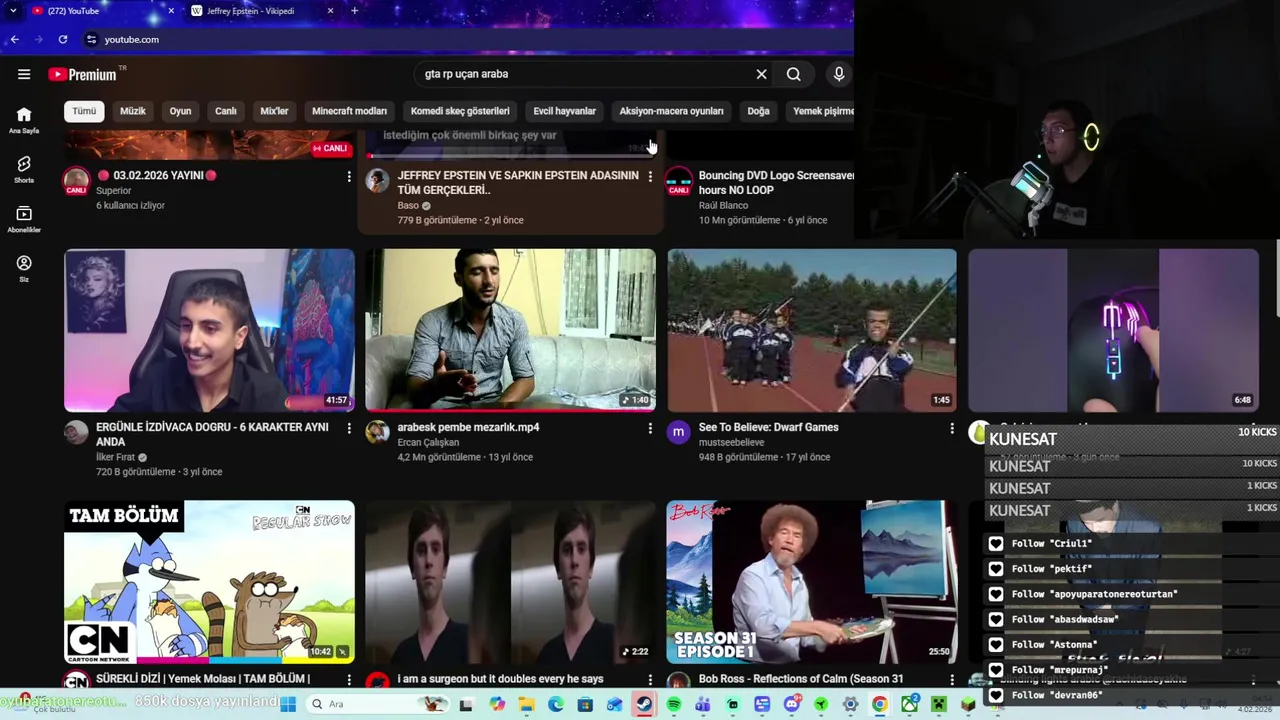The height and width of the screenshot is (720, 1280).
Task: Open Abonelikler in the sidebar
Action: (24, 219)
